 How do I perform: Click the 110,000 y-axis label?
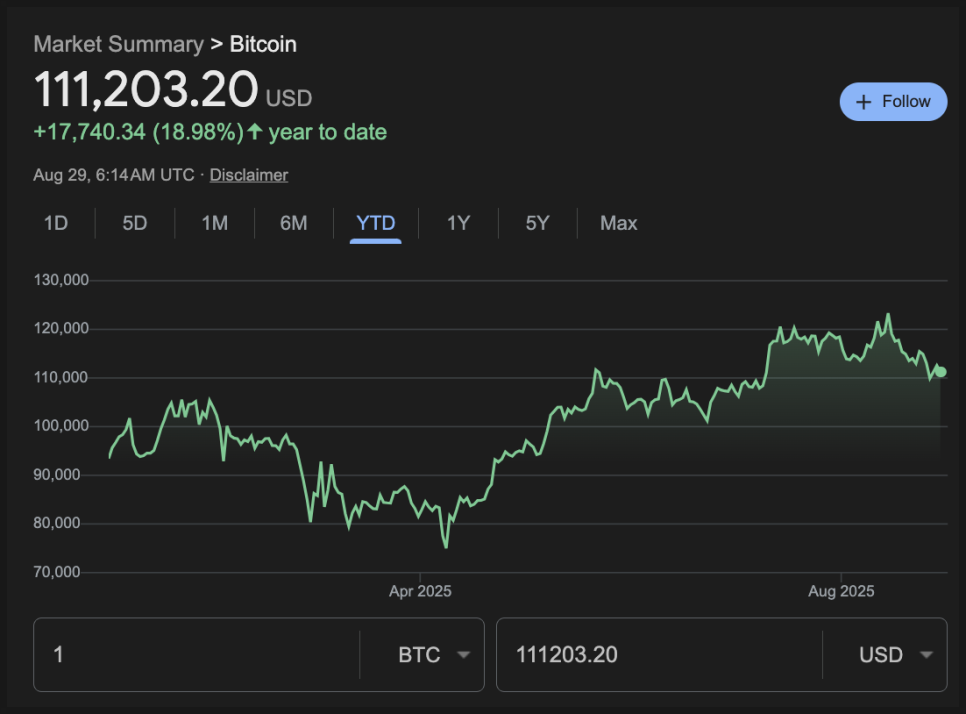click(61, 377)
